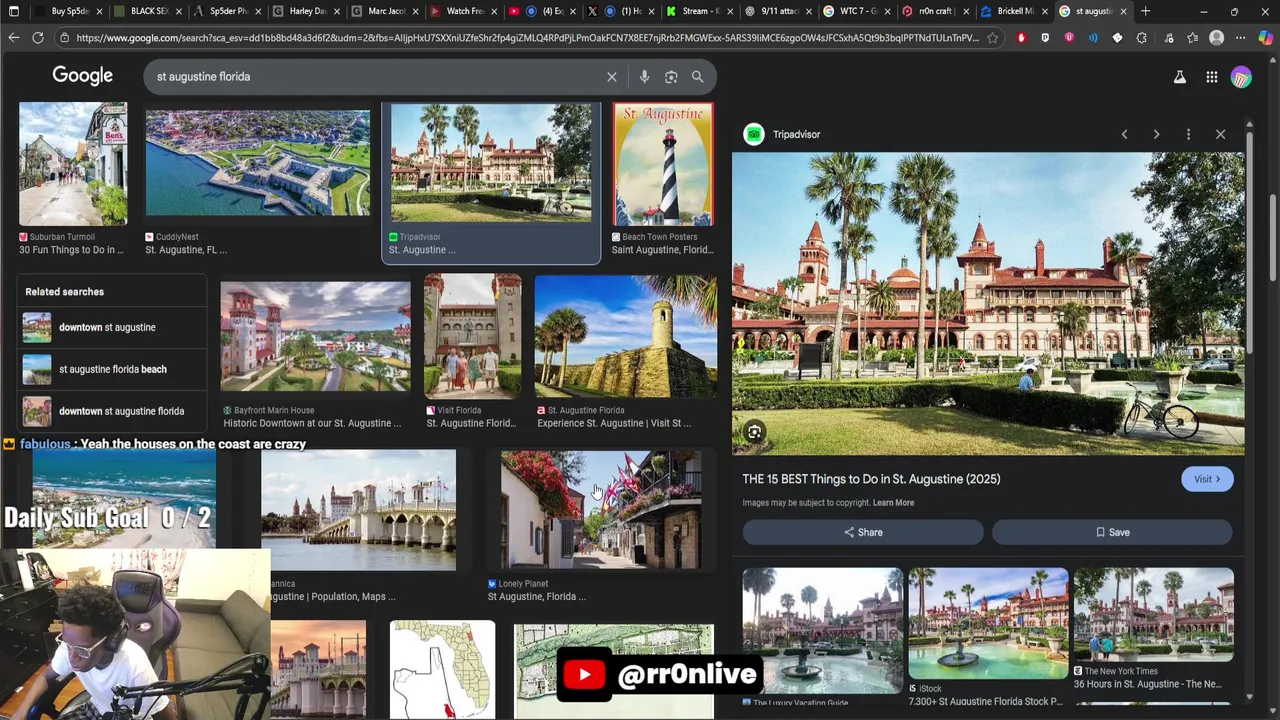Open related search downtown st augustine
This screenshot has width=1280, height=720.
(x=111, y=328)
